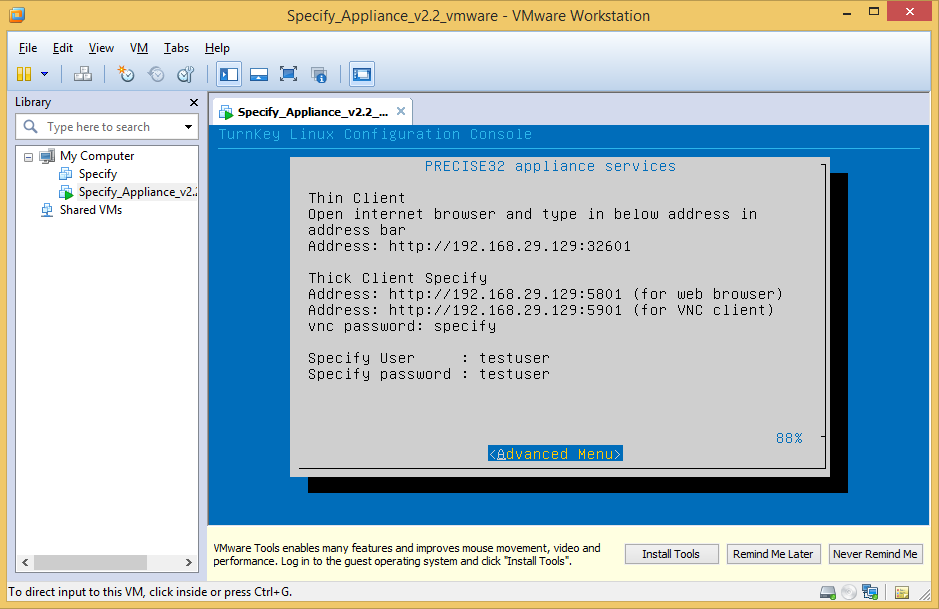Screen dimensions: 939x609
Task: Click the search magnifier icon
Action: (x=30, y=127)
